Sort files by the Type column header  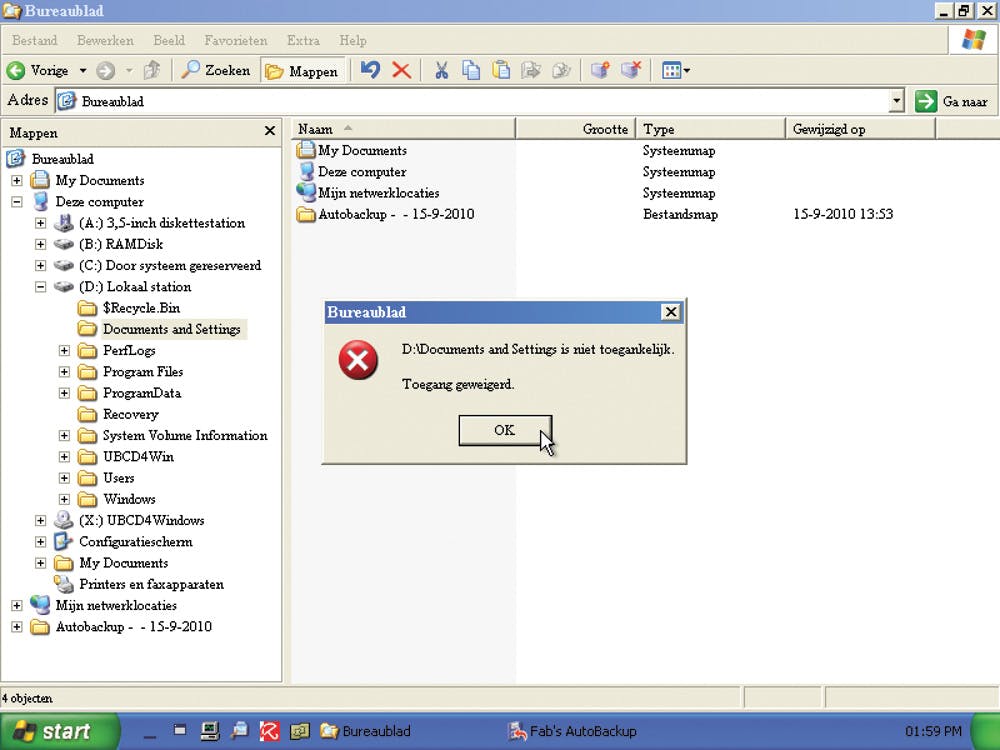point(711,129)
